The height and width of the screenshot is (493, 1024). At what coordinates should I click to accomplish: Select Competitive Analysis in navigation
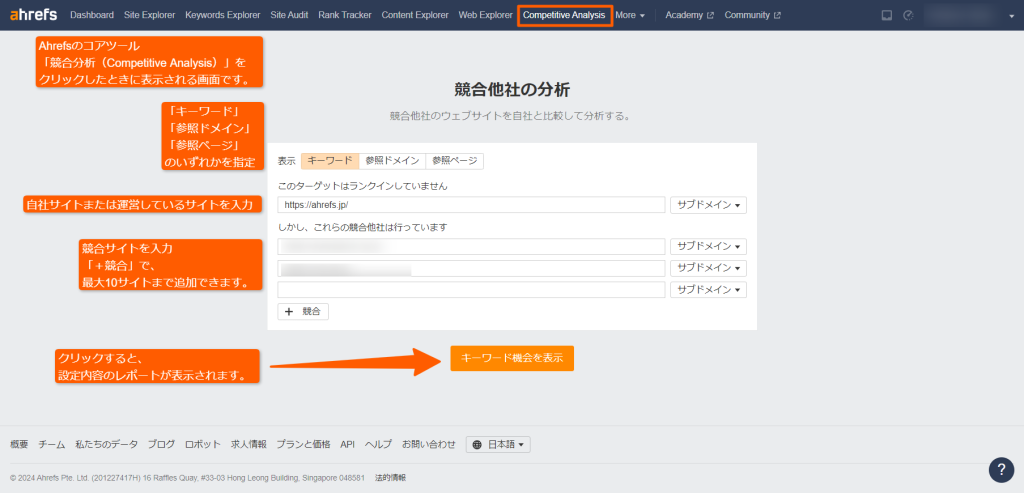point(564,15)
